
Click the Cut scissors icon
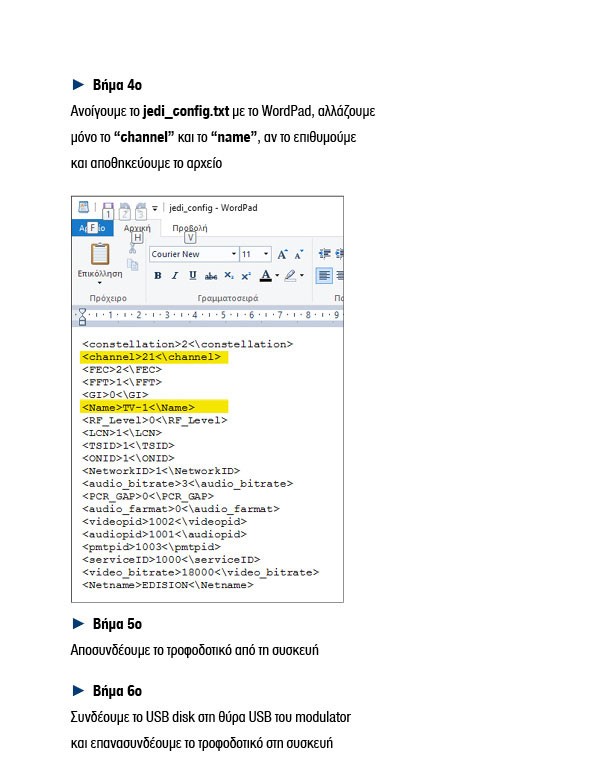pos(132,249)
